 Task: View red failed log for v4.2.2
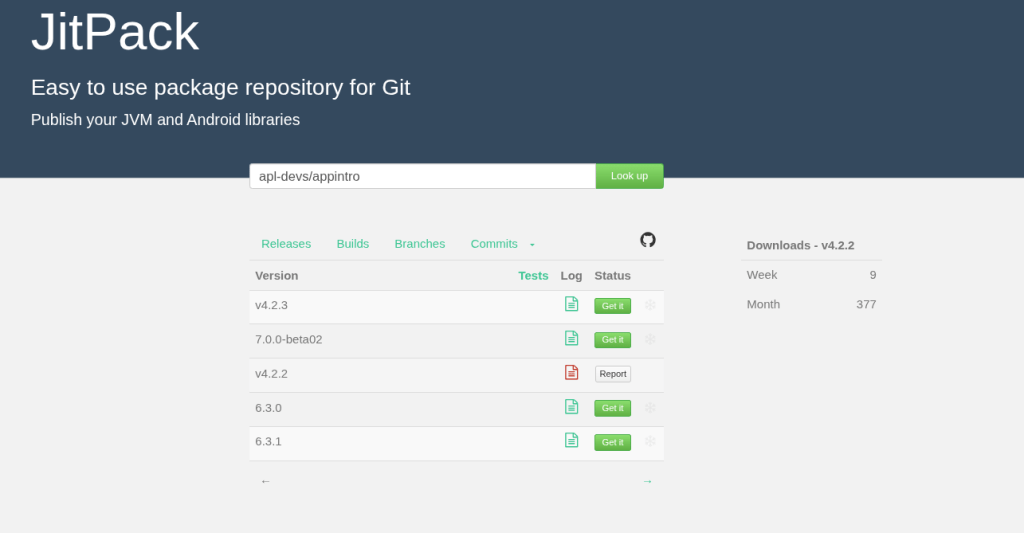pos(571,373)
